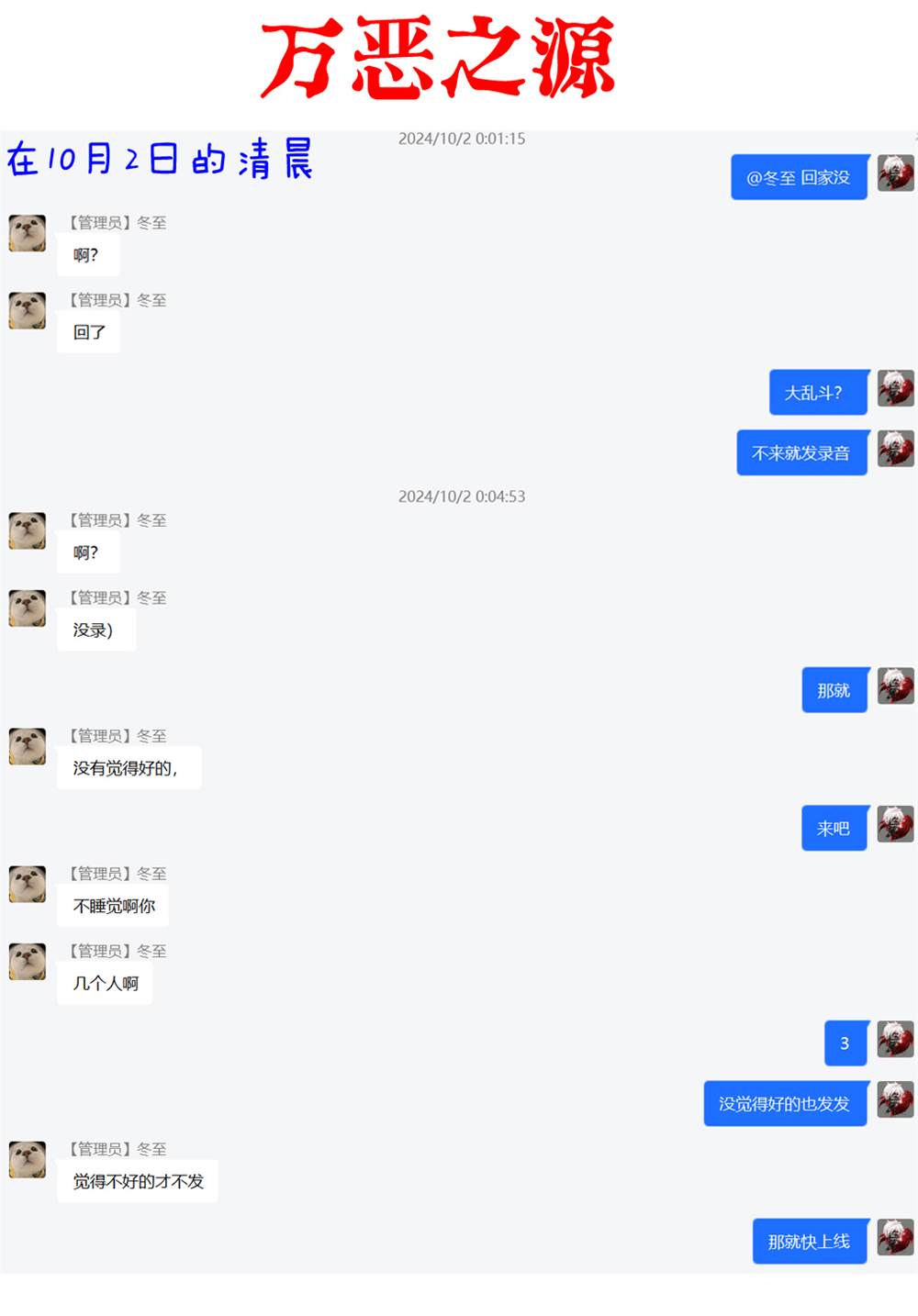Image resolution: width=918 pixels, height=1316 pixels.
Task: Click the message bubble "几个人啊"
Action: (x=105, y=983)
